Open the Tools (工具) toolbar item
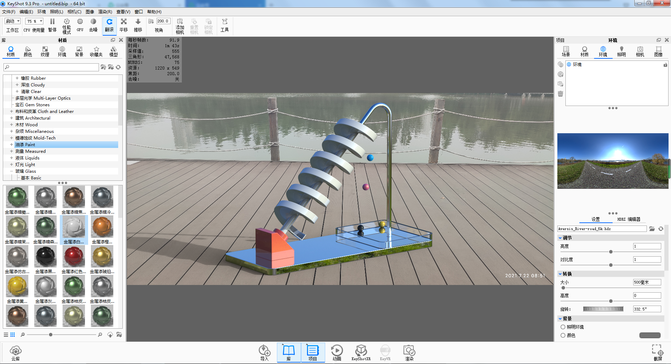This screenshot has width=671, height=364. [x=225, y=25]
